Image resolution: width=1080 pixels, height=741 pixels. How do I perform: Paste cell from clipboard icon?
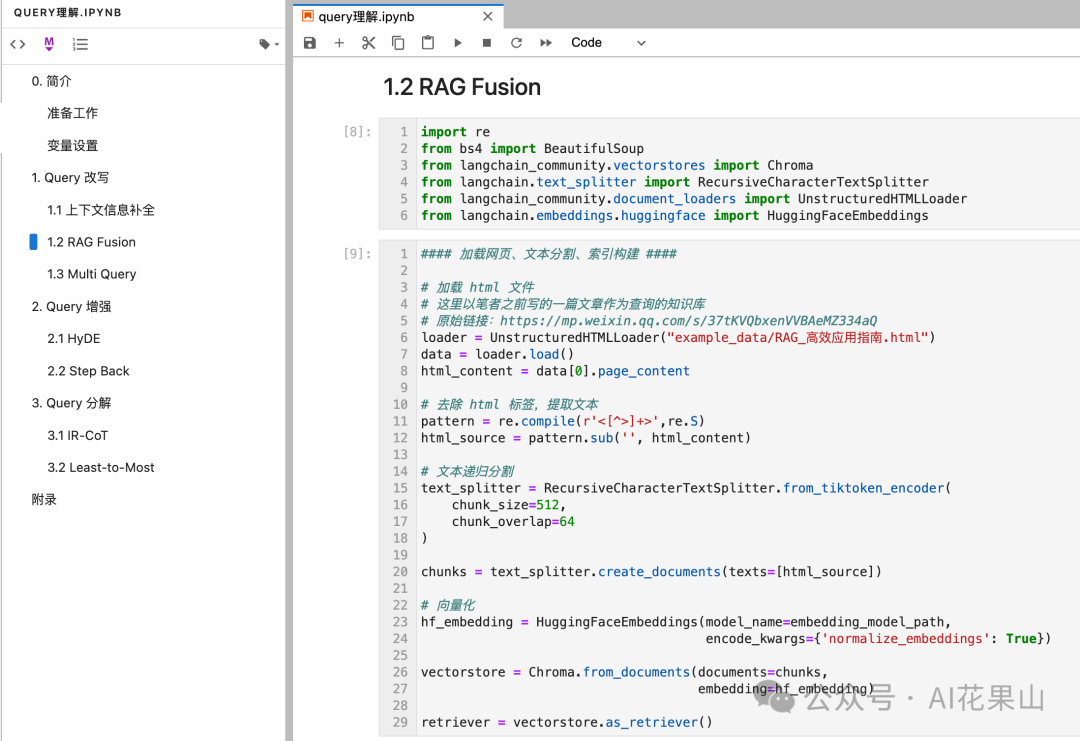click(x=428, y=43)
